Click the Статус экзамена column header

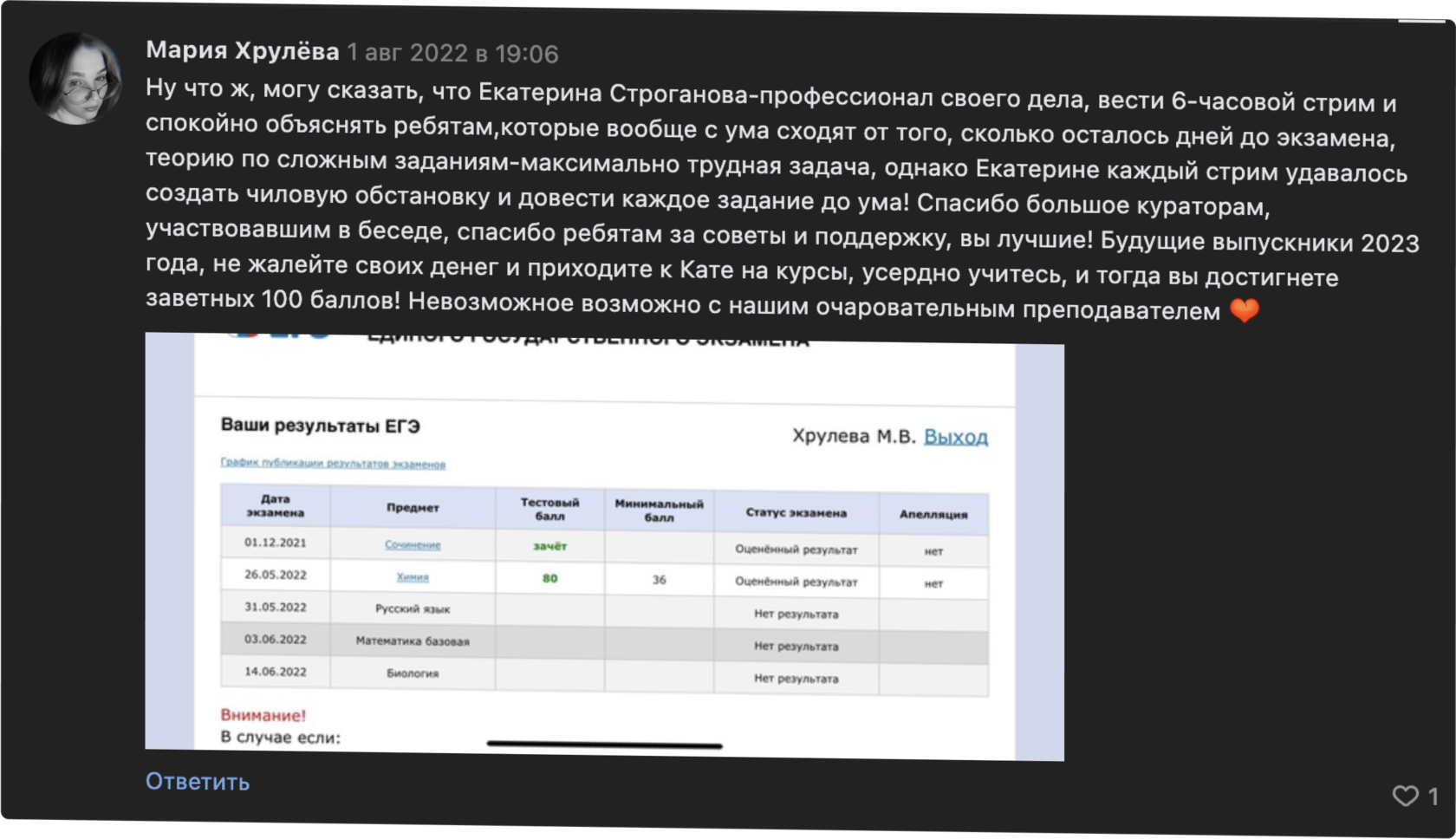coord(796,512)
